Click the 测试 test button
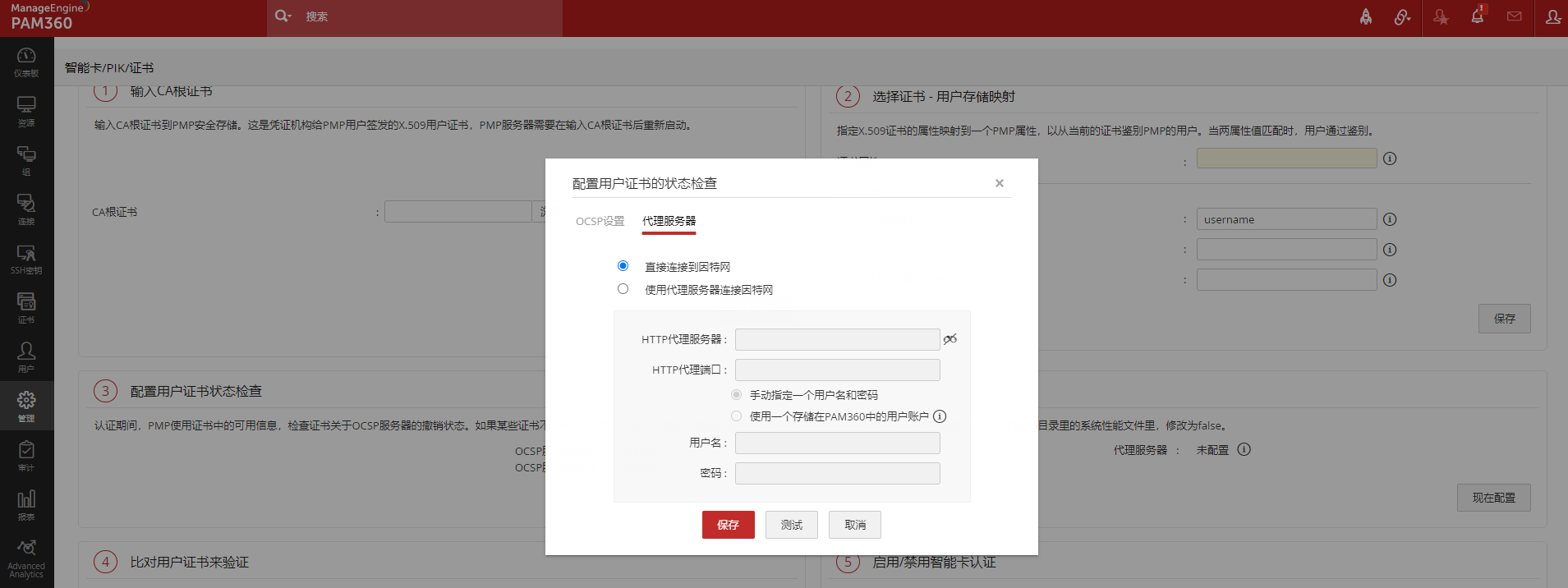 coord(792,525)
